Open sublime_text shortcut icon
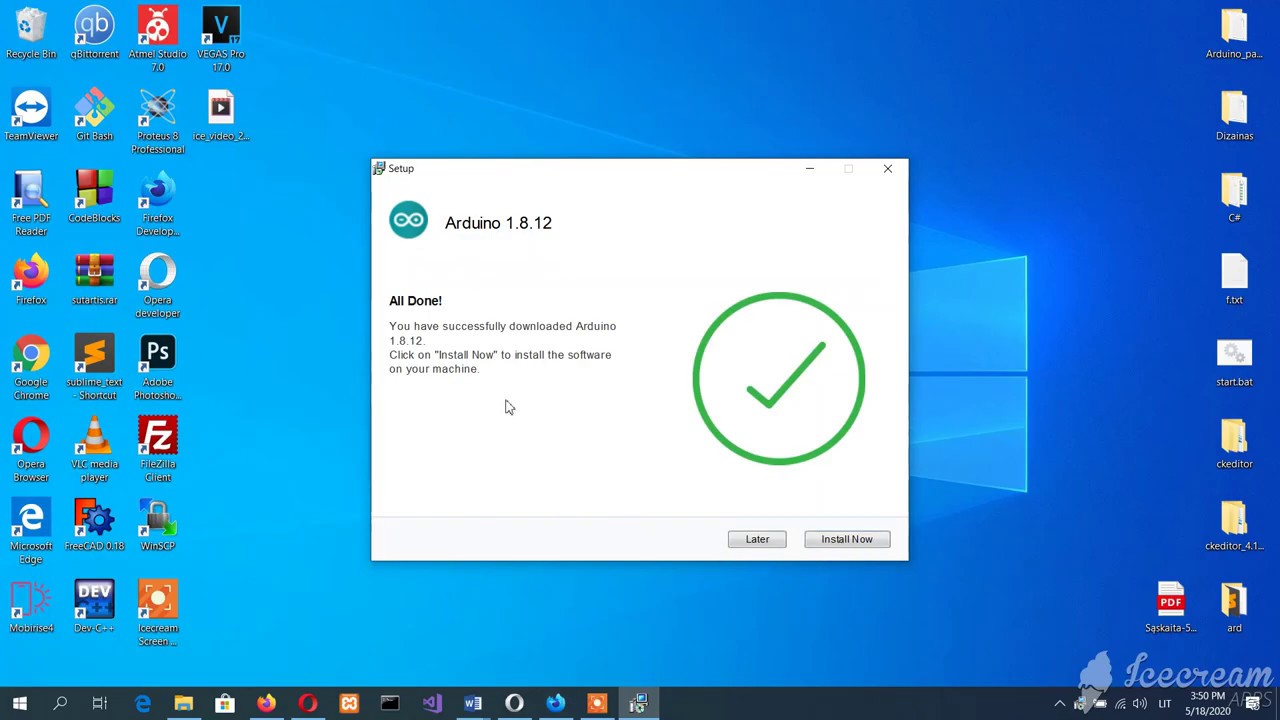The width and height of the screenshot is (1280, 720). [x=94, y=368]
